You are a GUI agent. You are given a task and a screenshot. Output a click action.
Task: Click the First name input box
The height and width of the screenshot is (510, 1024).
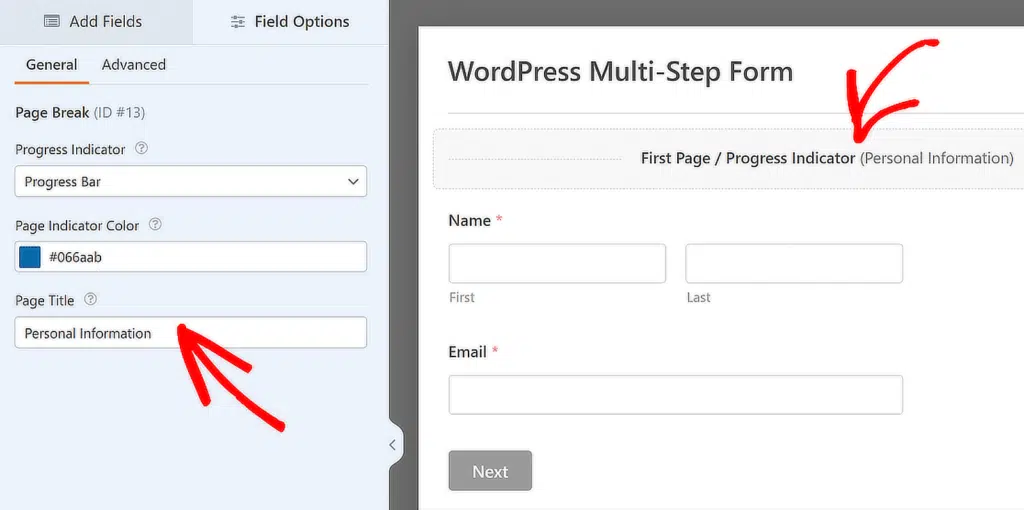pos(557,264)
